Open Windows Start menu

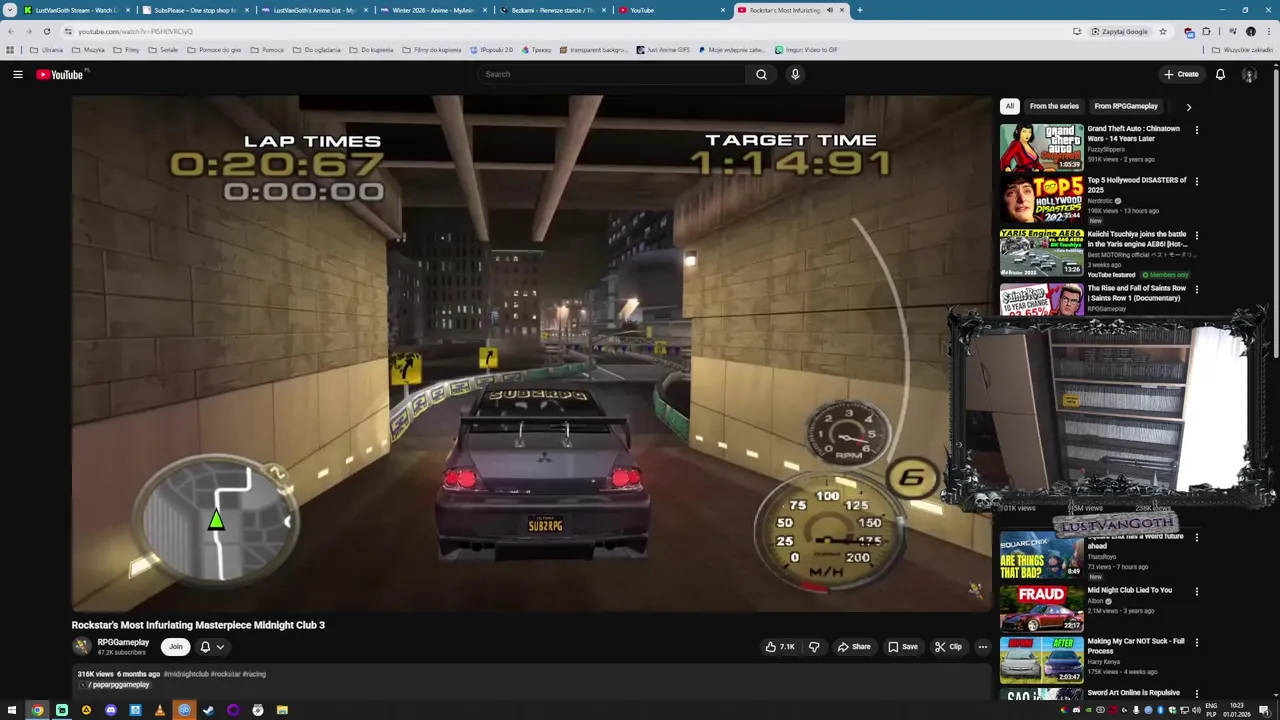pyautogui.click(x=12, y=710)
